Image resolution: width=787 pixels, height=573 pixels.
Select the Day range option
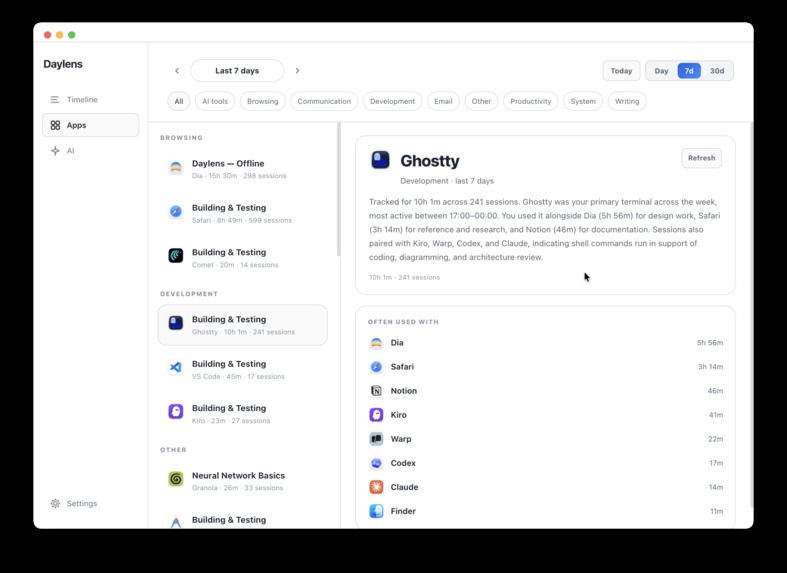662,71
